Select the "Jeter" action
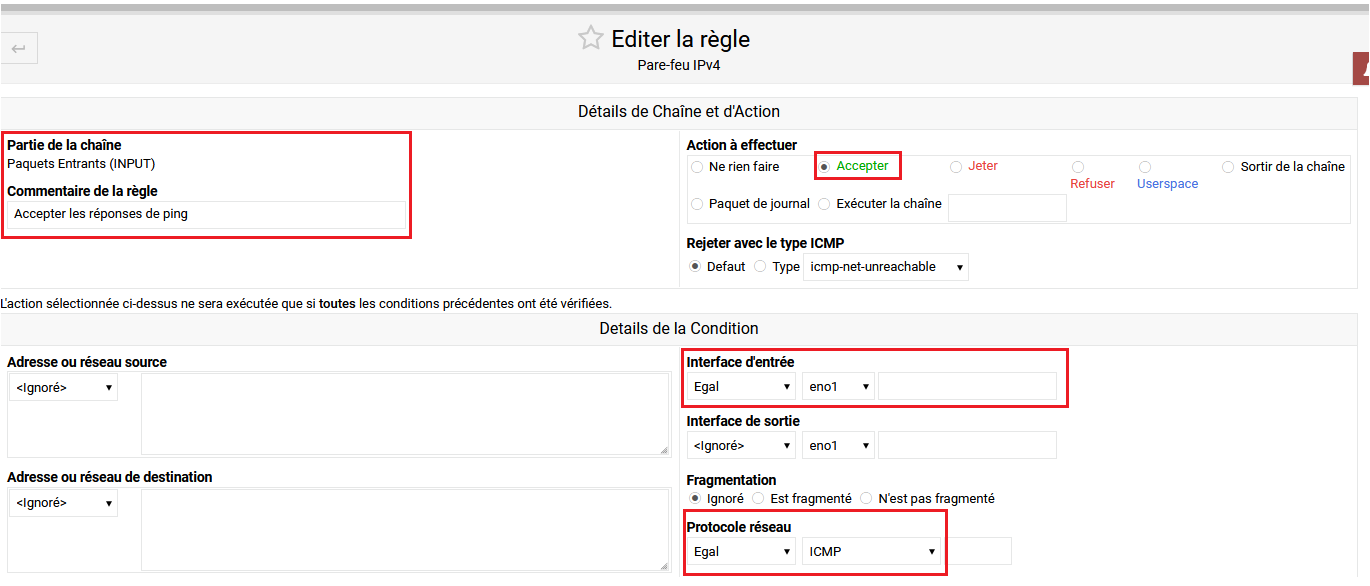Image resolution: width=1370 pixels, height=586 pixels. [x=955, y=166]
